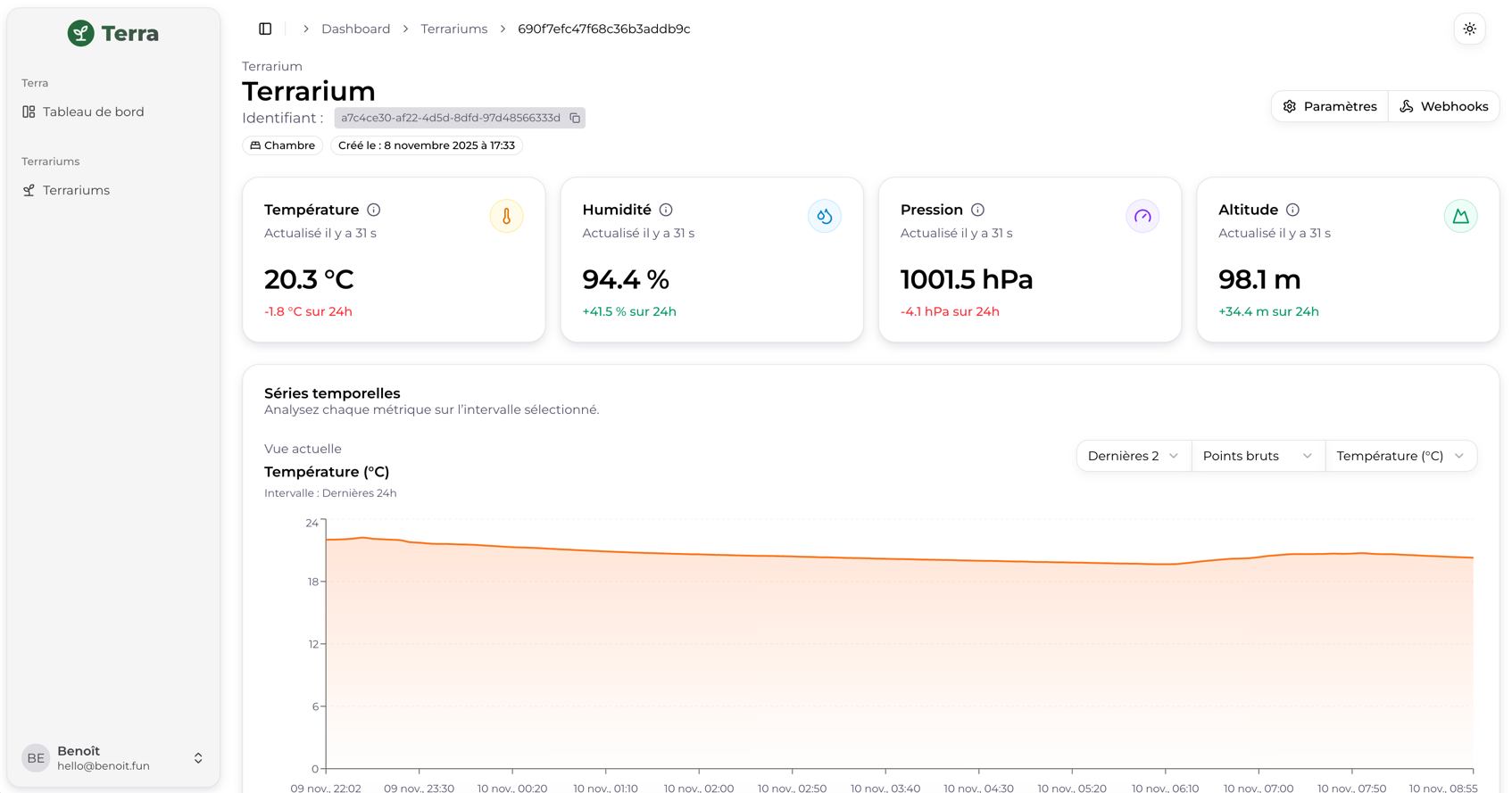Open the Points bruts dropdown
1512x793 pixels.
coord(1258,456)
